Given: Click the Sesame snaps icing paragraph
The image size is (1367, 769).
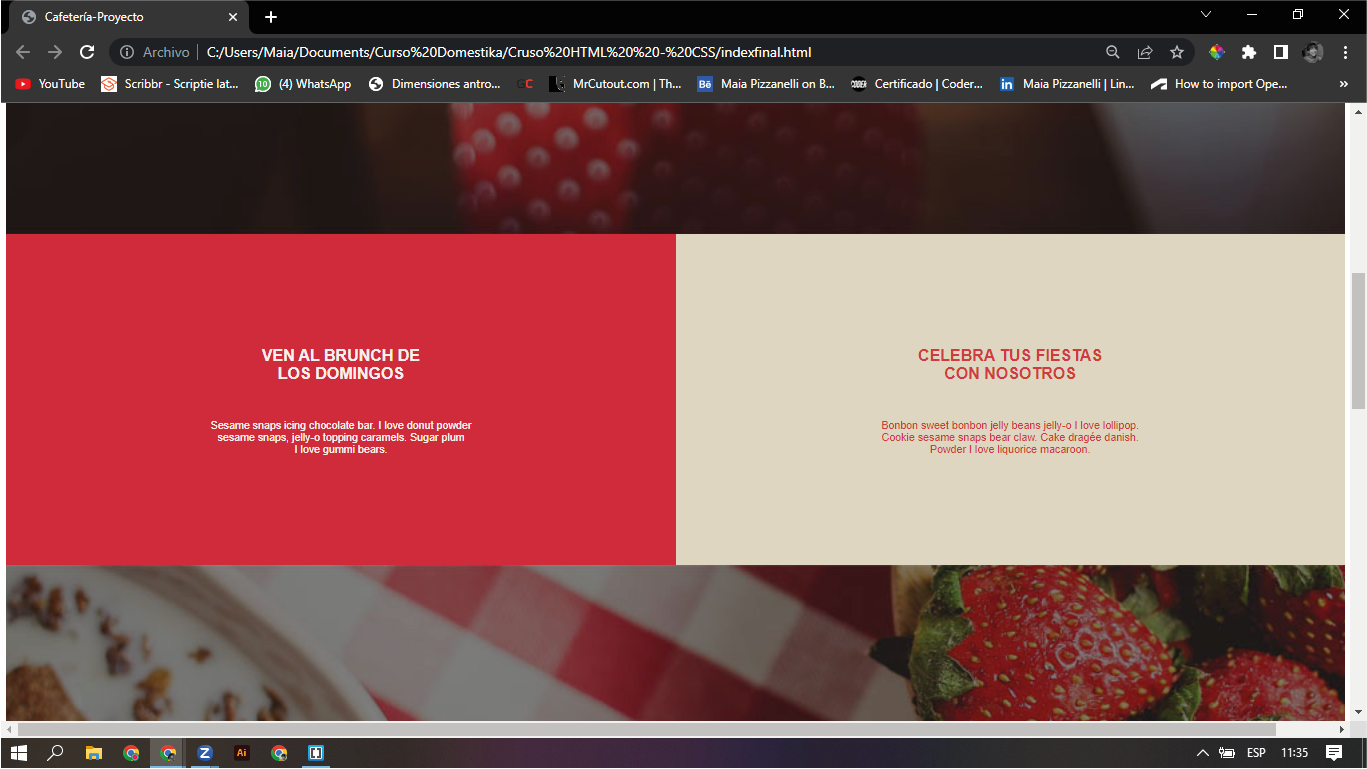Looking at the screenshot, I should 340,437.
